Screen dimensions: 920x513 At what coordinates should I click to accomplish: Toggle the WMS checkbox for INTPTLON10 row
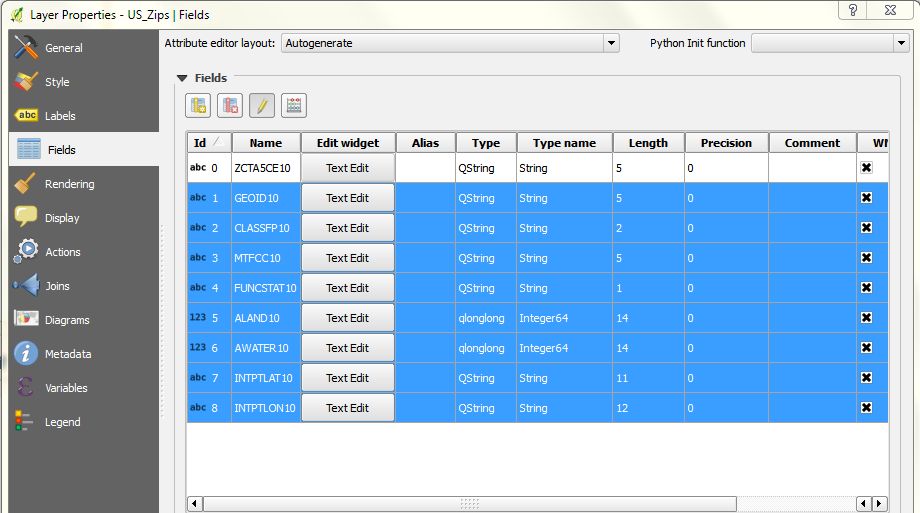(866, 407)
